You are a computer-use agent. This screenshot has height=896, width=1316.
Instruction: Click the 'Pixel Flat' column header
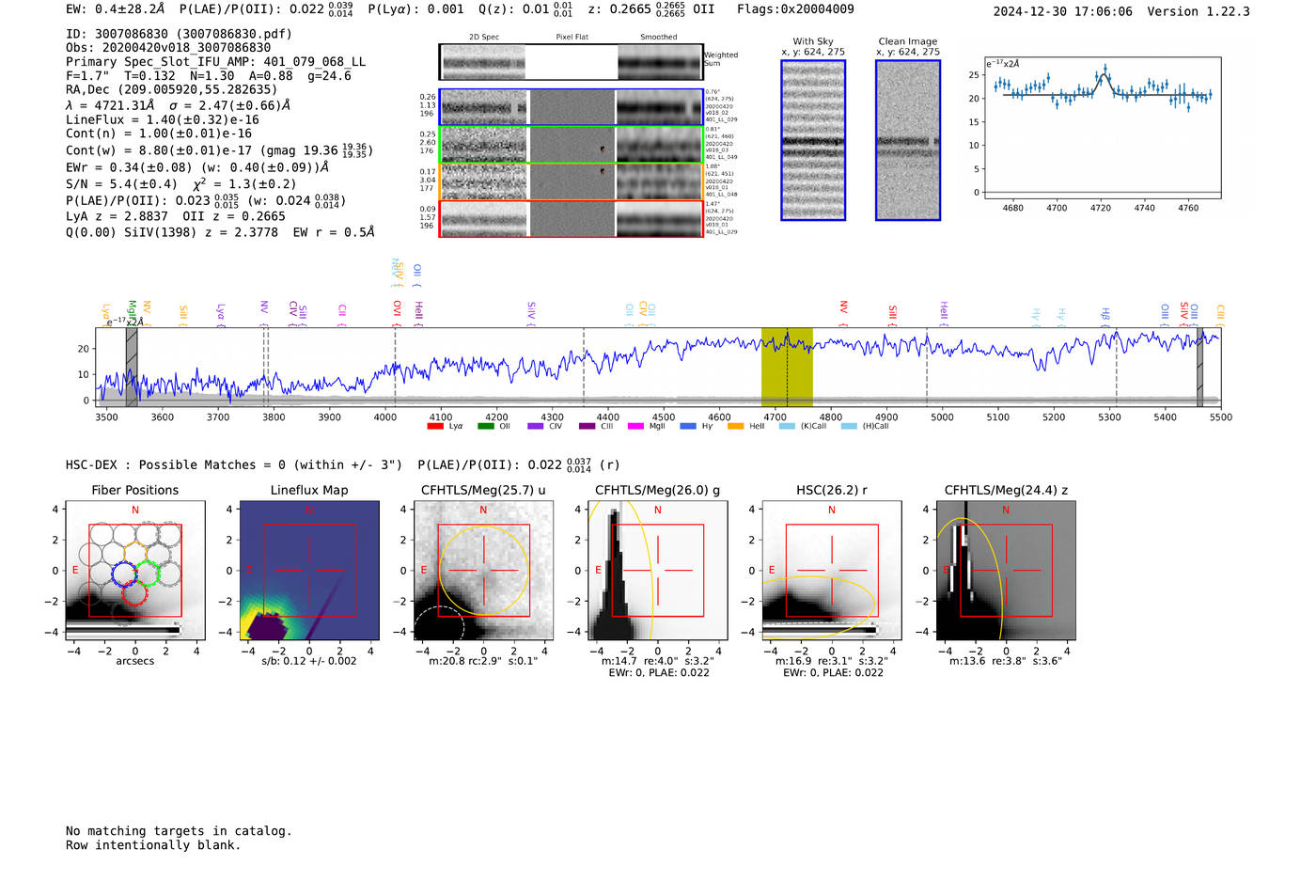tap(572, 37)
